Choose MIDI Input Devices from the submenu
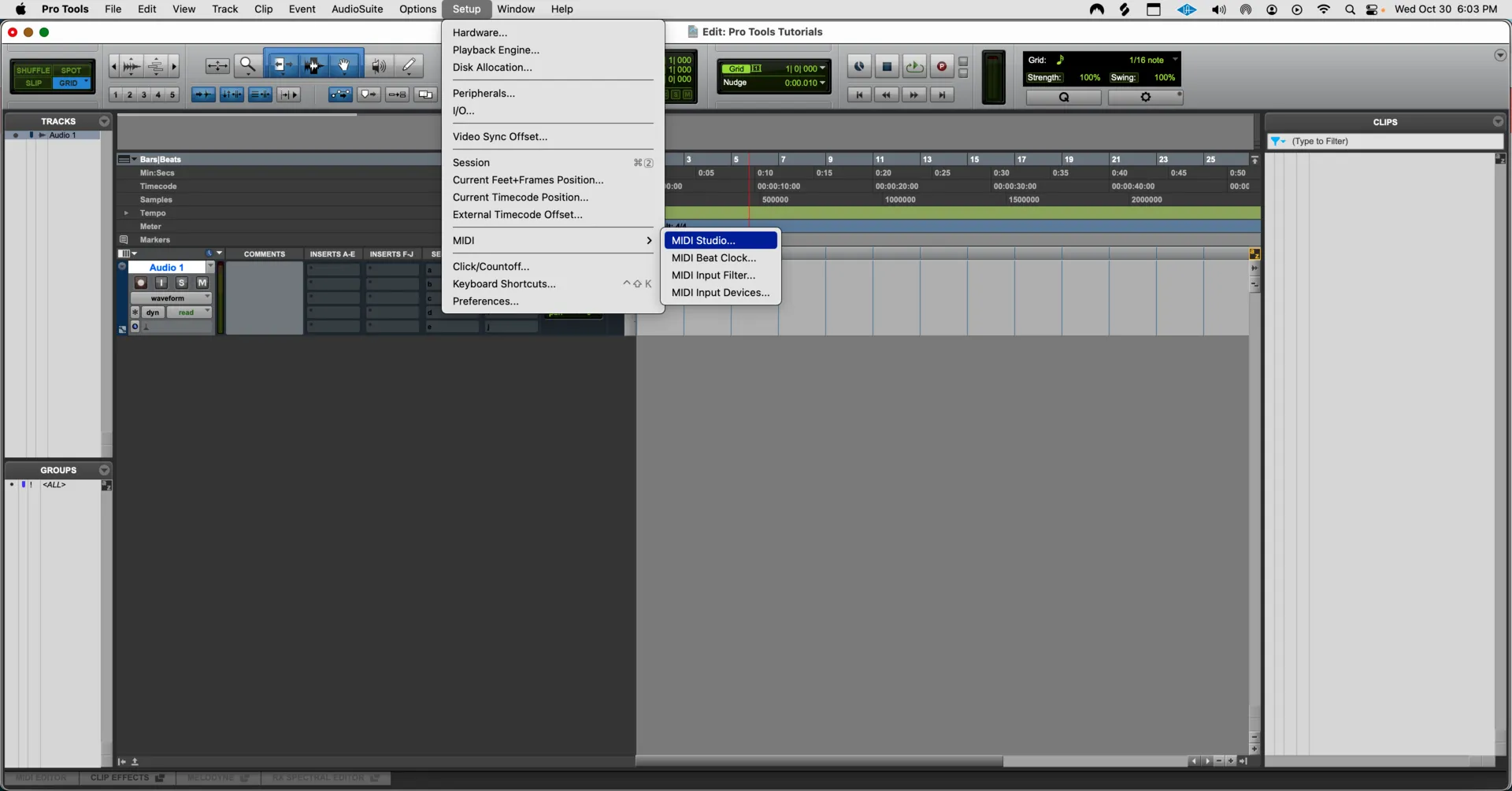This screenshot has height=791, width=1512. coord(720,293)
